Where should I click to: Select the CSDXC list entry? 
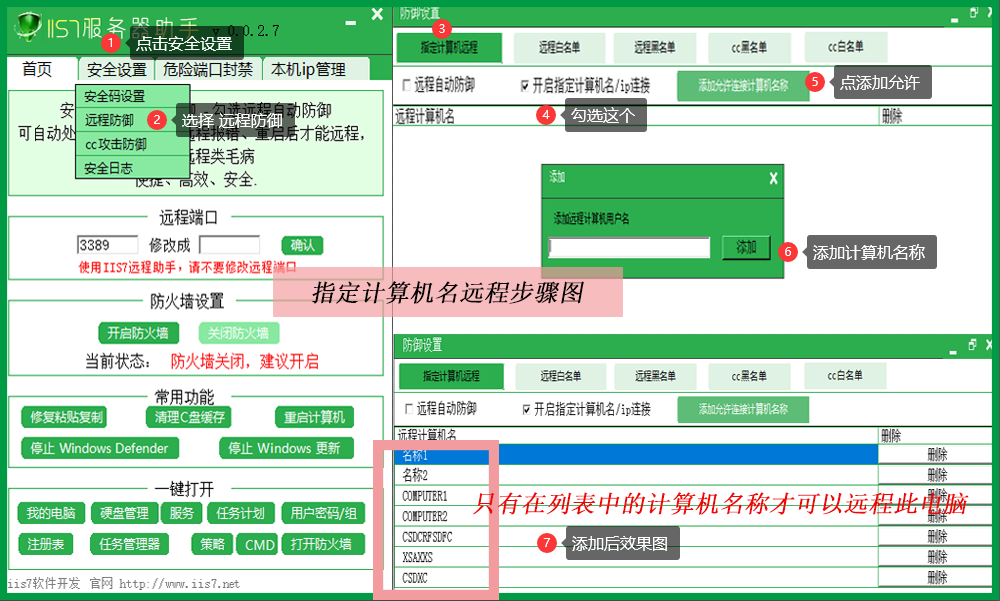click(x=636, y=577)
